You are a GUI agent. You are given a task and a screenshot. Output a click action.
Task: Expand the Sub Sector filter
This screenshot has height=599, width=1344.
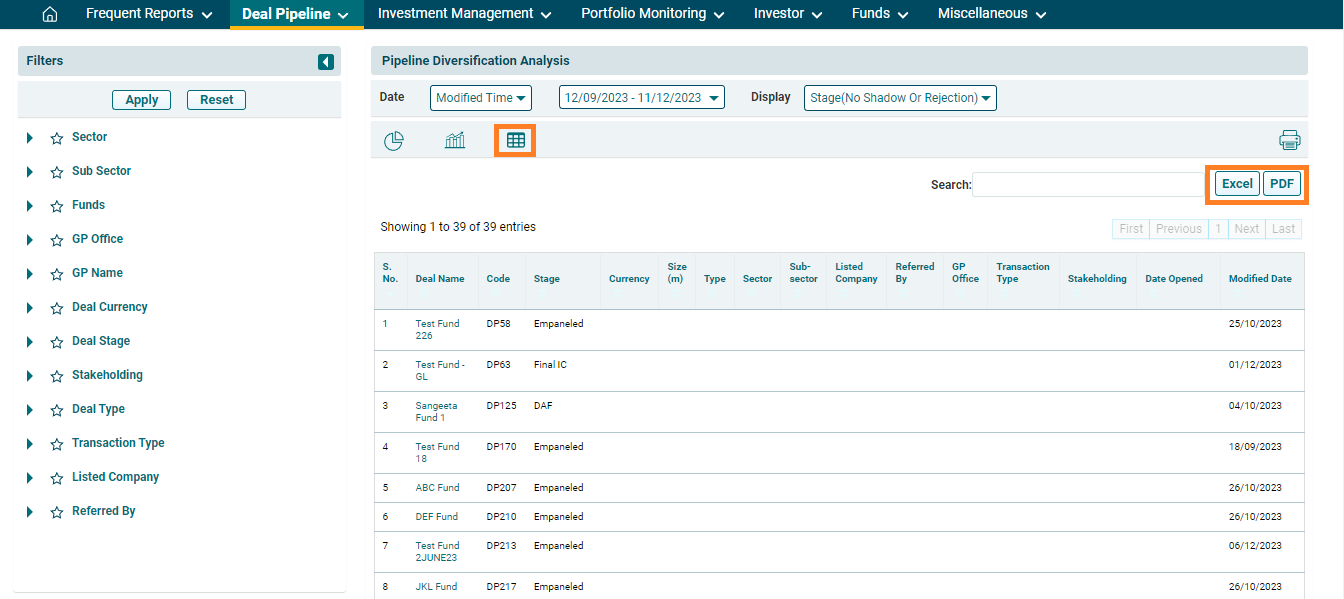30,172
